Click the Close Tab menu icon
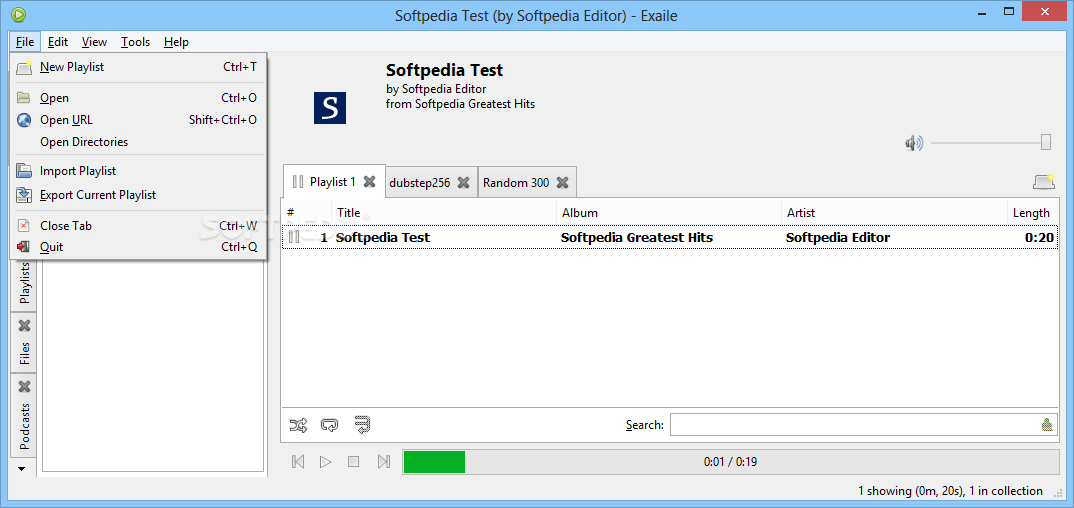 pos(24,225)
